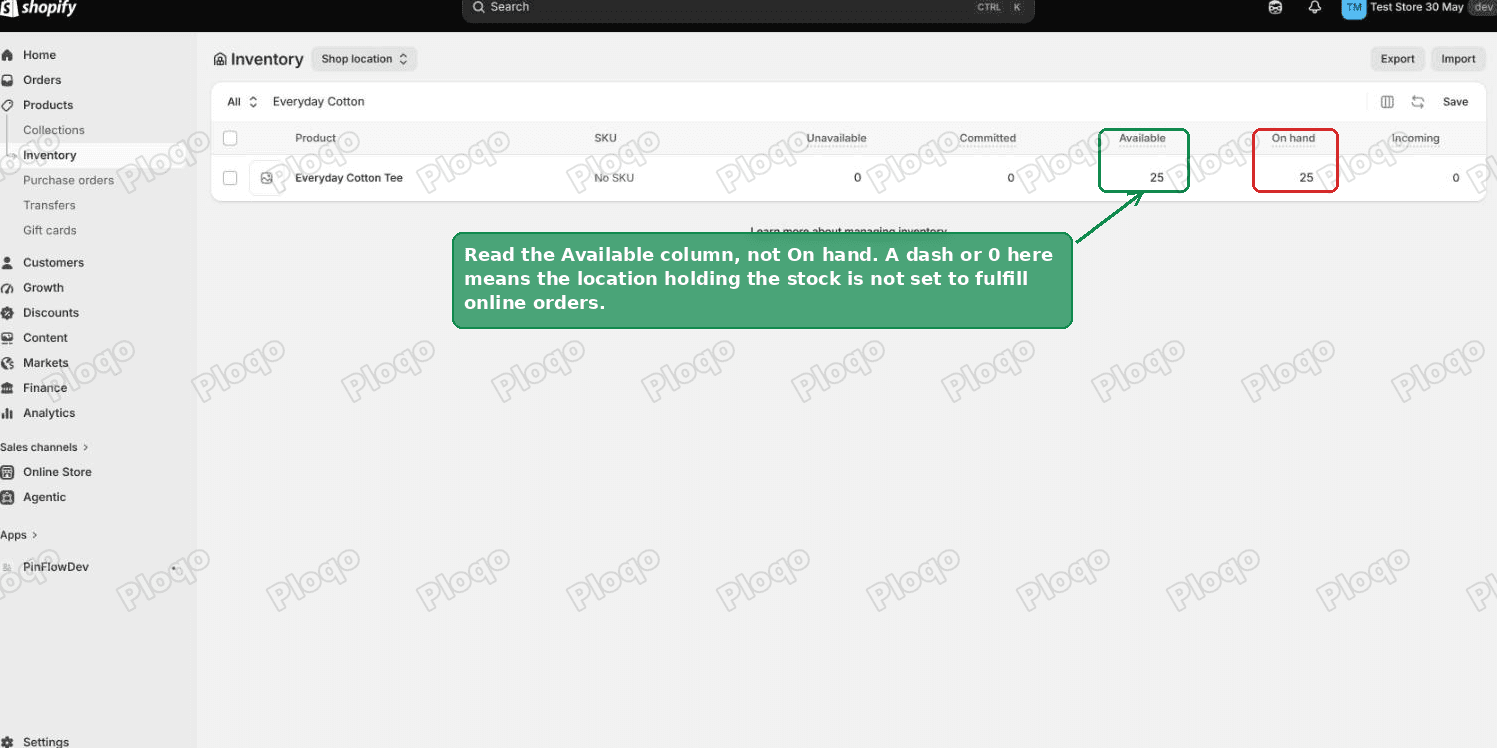Select Inventory in the sidebar
This screenshot has width=1497, height=748.
[50, 155]
